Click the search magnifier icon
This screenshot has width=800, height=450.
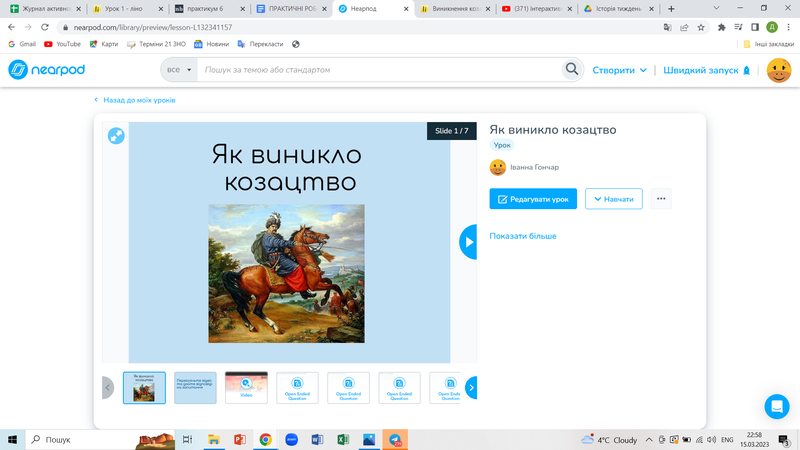pos(572,69)
